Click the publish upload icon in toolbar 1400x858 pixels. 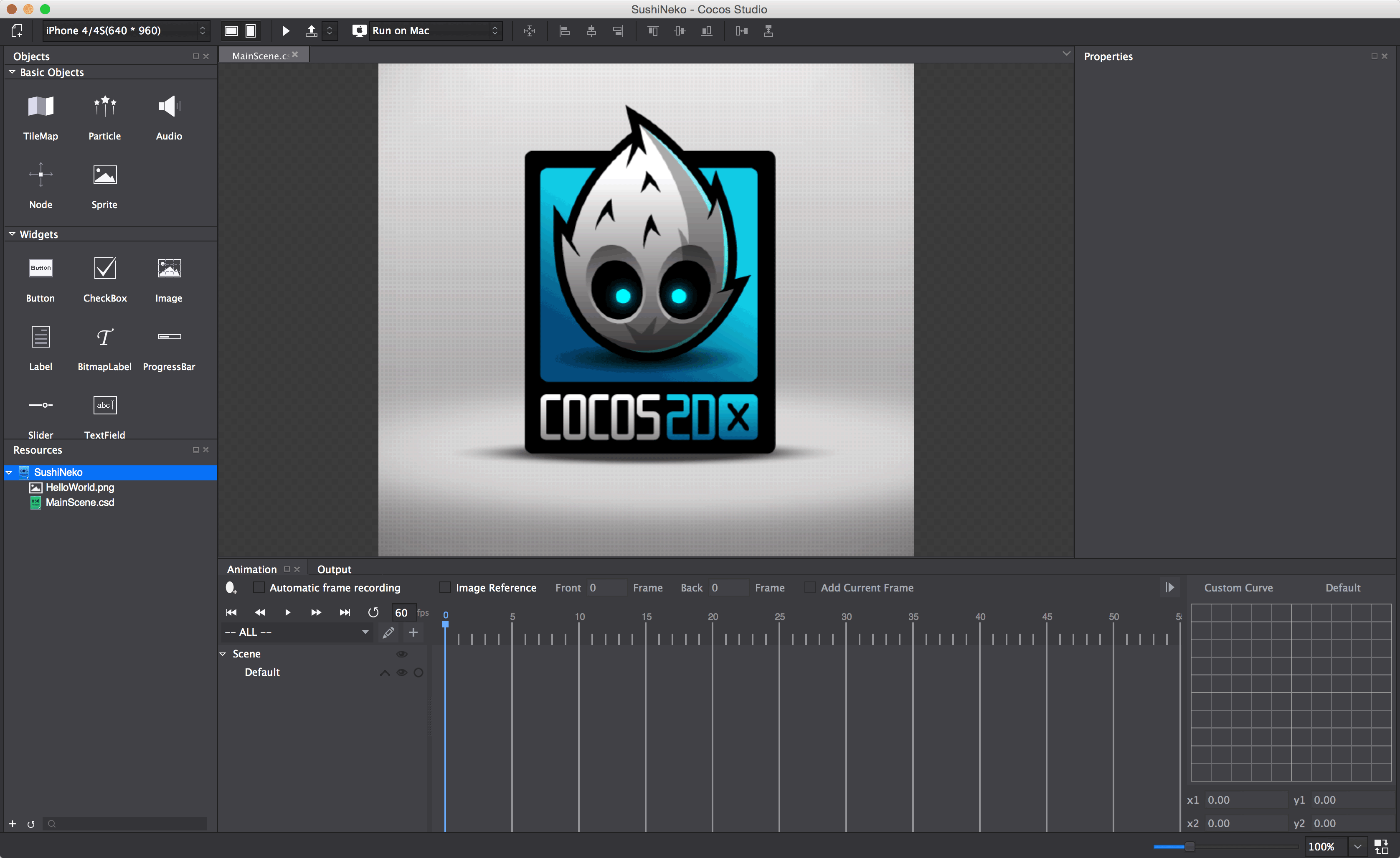(311, 30)
